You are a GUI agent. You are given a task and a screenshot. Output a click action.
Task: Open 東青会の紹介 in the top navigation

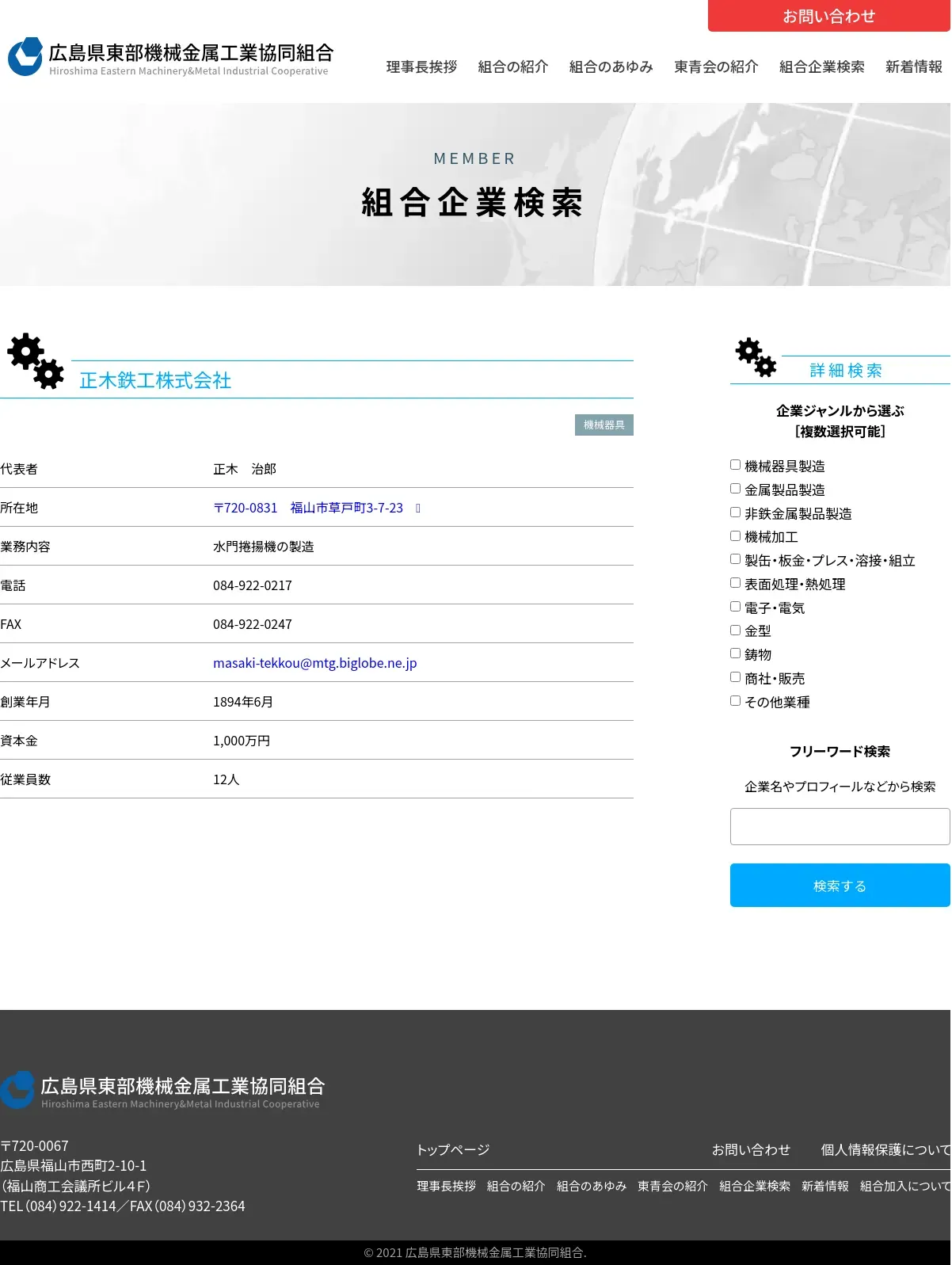[716, 67]
